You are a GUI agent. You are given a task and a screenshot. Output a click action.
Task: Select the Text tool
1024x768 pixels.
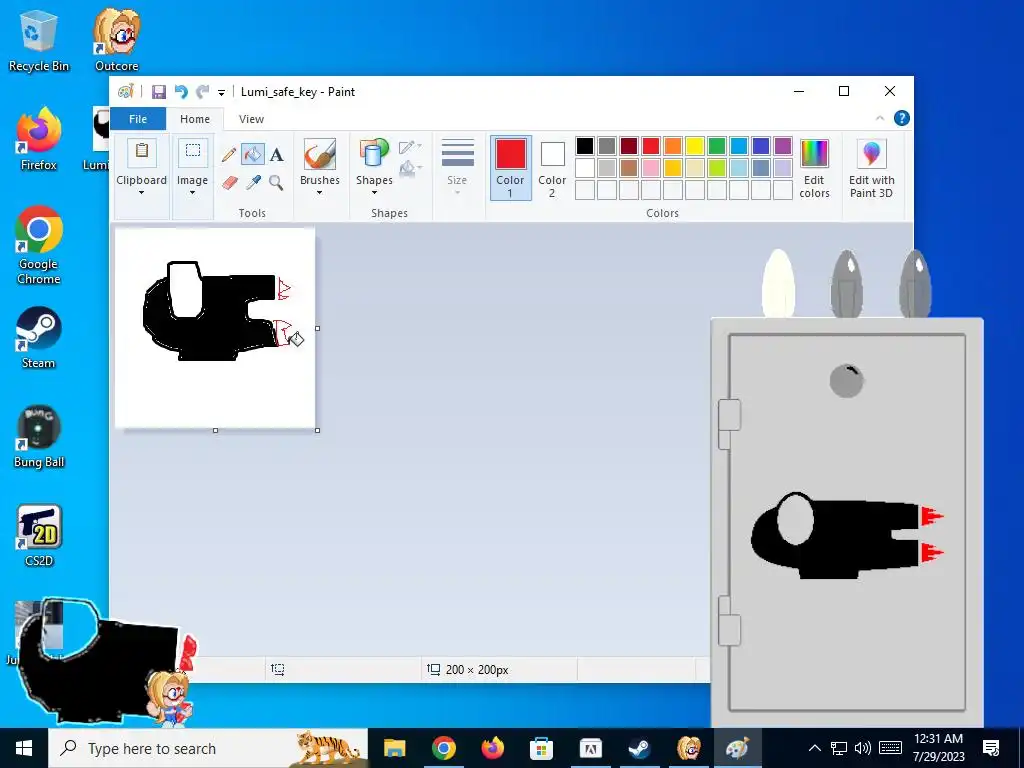(277, 155)
